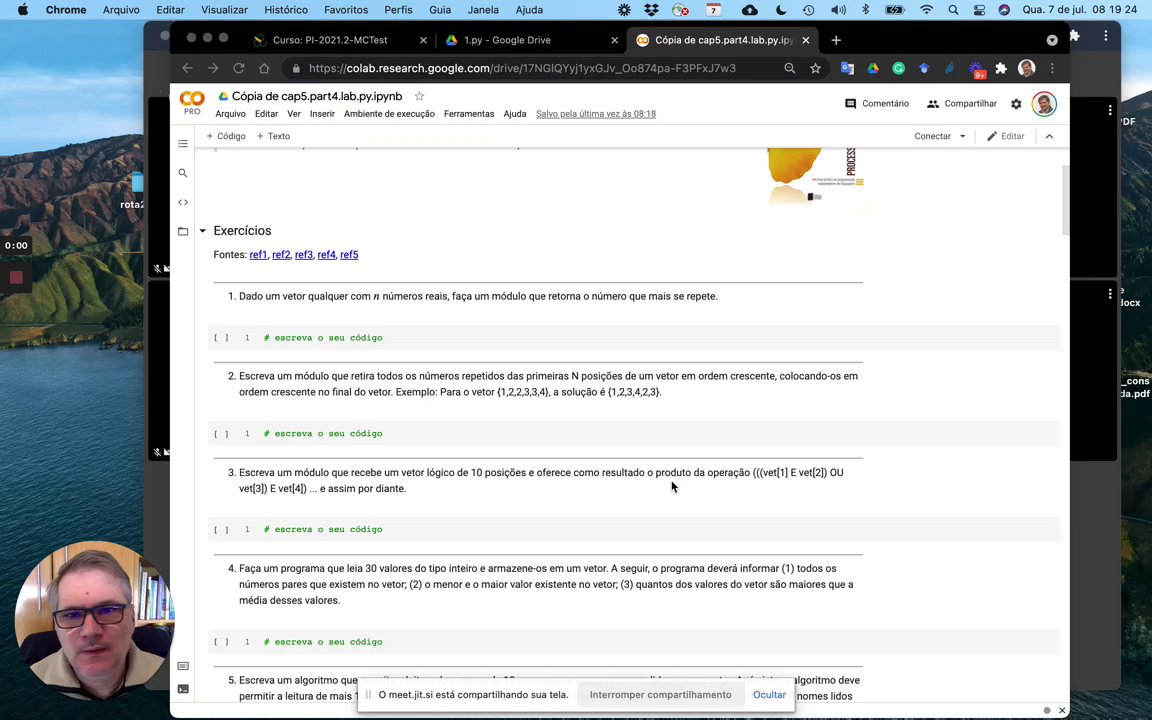Open the Colab table of contents panel
Viewport: 1152px width, 720px height.
[183, 143]
